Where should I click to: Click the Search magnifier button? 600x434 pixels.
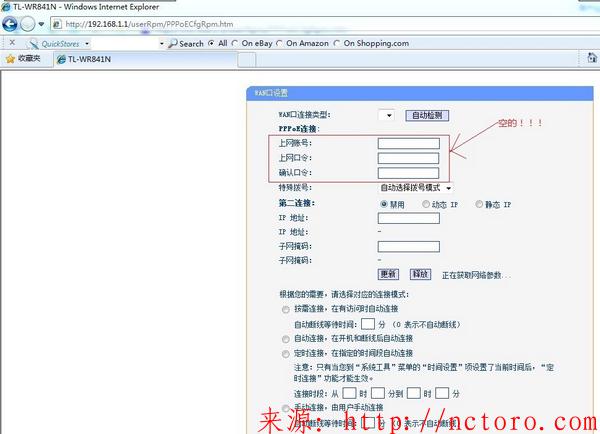[186, 44]
